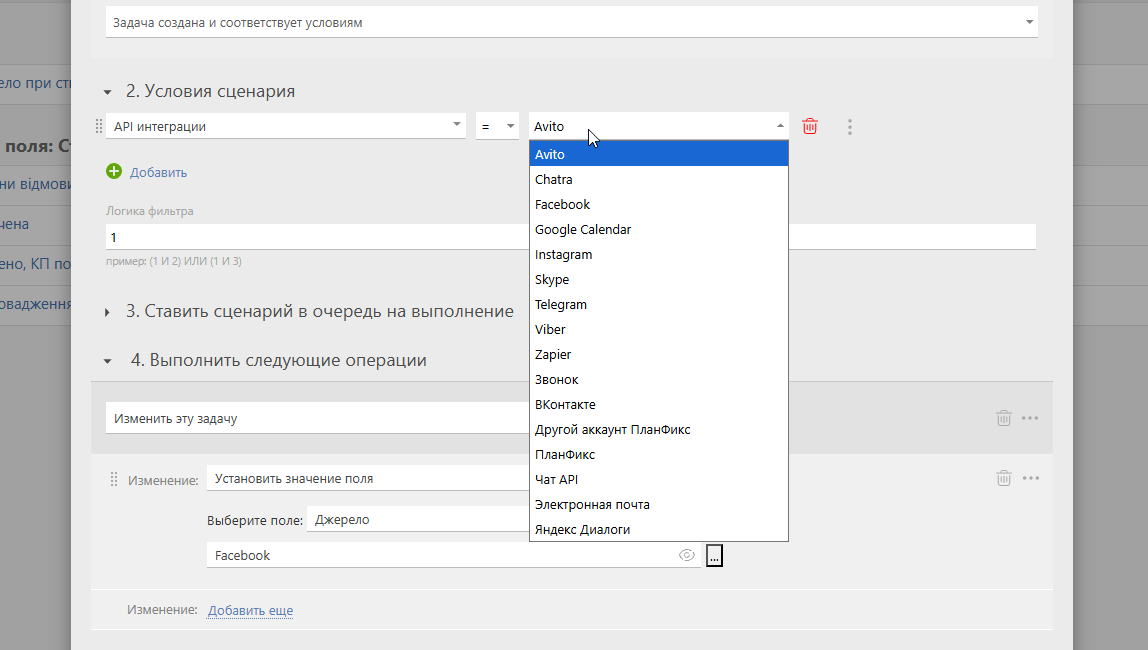Open the value picker button next to Facebook field
Screen dimensions: 1148x650
[714, 555]
